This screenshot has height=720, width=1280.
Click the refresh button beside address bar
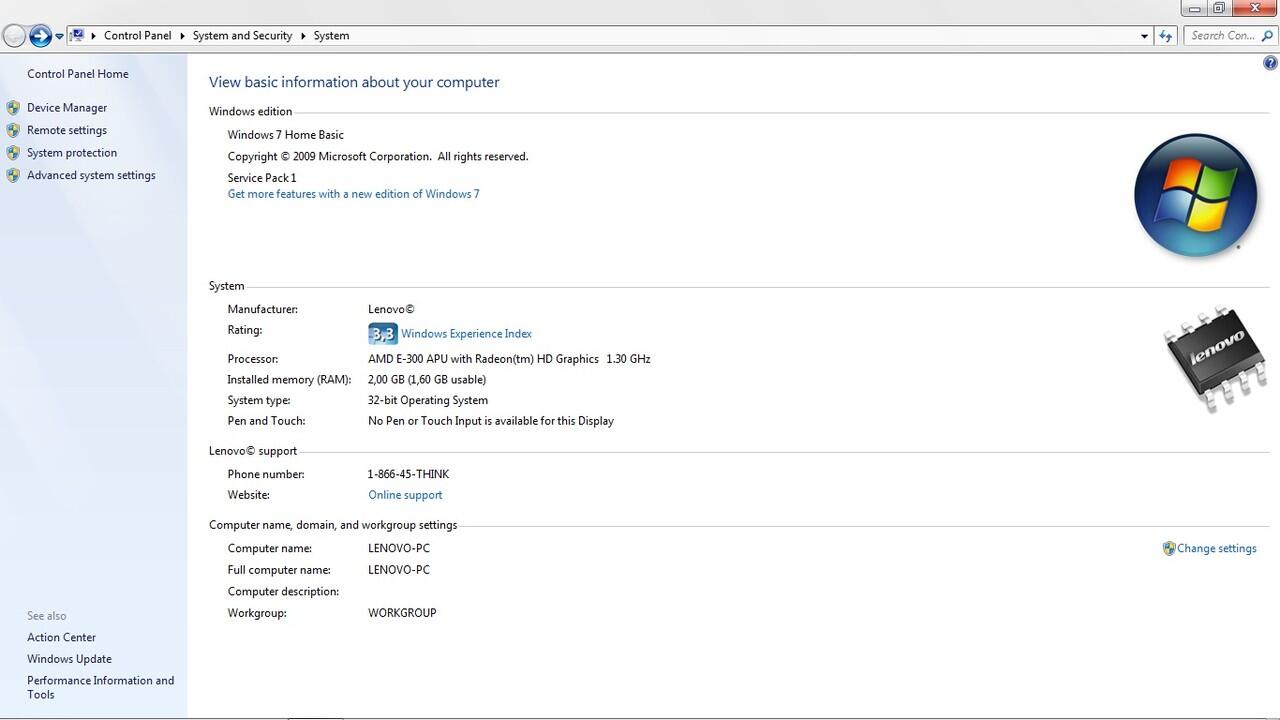tap(1165, 36)
